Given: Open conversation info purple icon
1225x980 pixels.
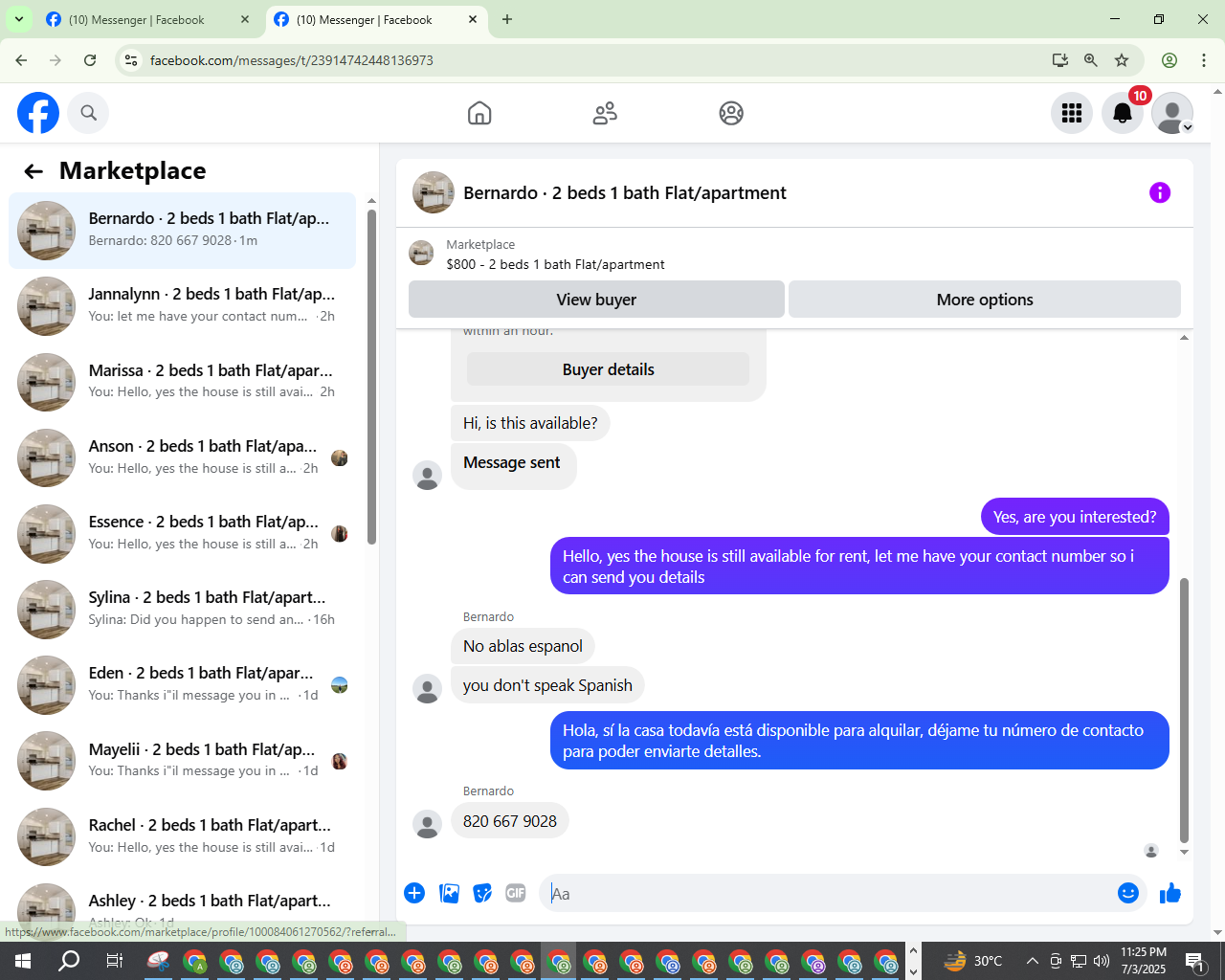Looking at the screenshot, I should pos(1160,192).
